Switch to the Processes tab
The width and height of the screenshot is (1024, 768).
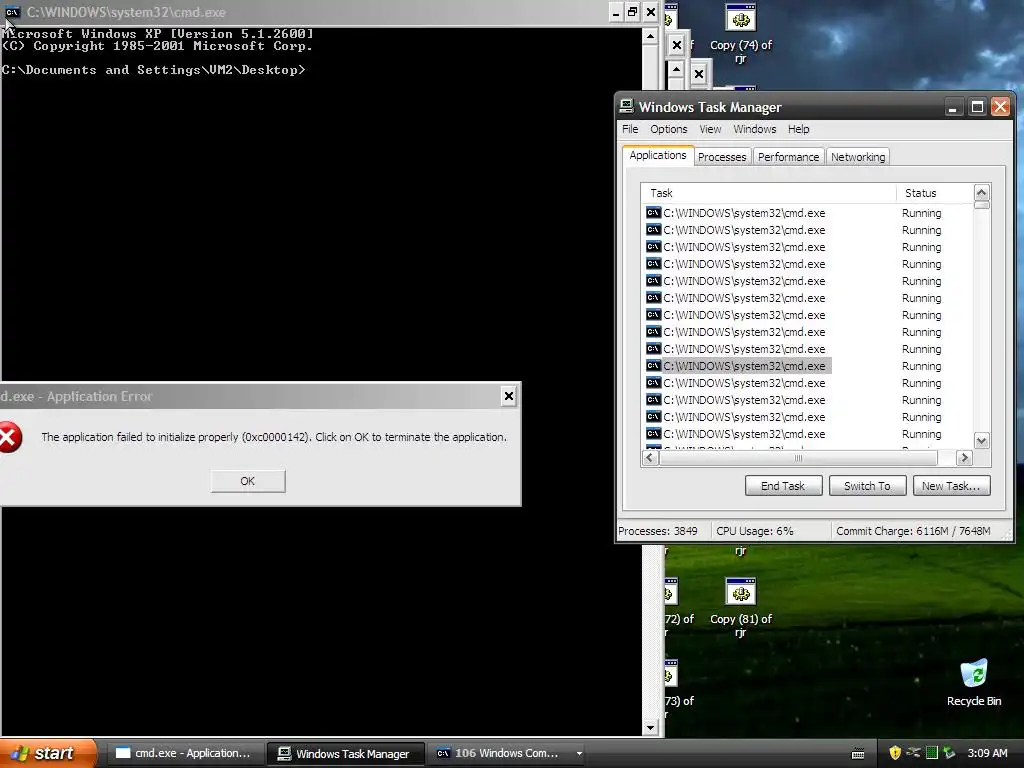[722, 157]
